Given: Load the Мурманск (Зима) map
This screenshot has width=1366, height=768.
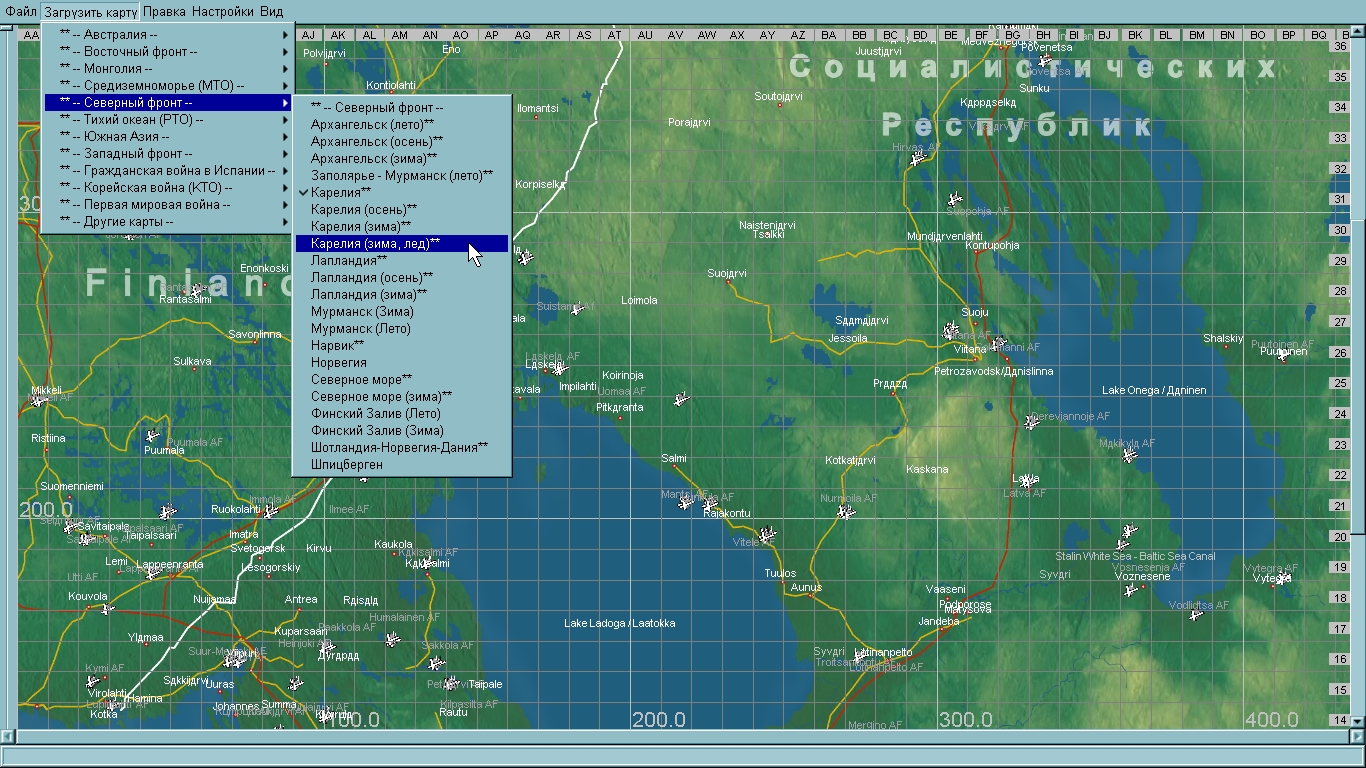Looking at the screenshot, I should [402, 311].
